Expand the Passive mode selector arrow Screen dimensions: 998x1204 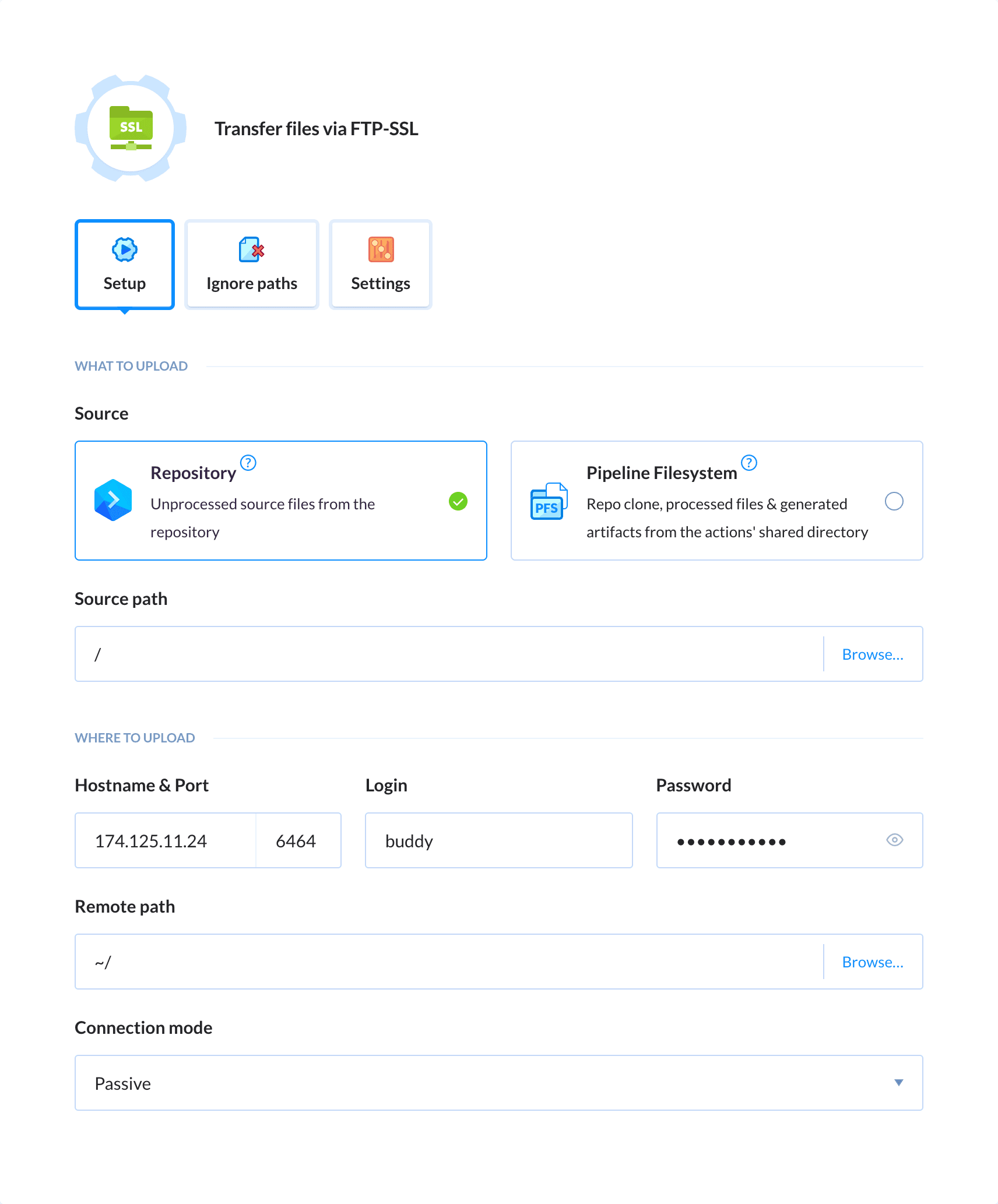[x=898, y=1083]
